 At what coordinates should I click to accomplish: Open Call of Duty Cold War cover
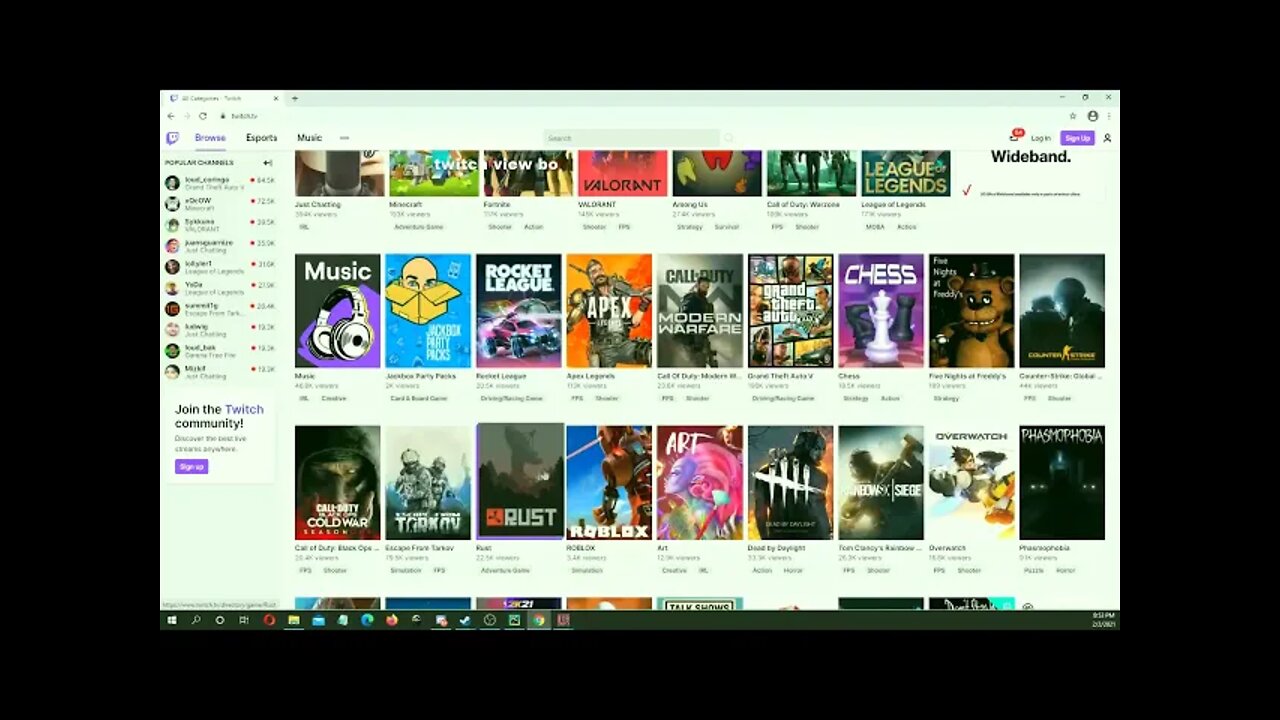[x=337, y=483]
